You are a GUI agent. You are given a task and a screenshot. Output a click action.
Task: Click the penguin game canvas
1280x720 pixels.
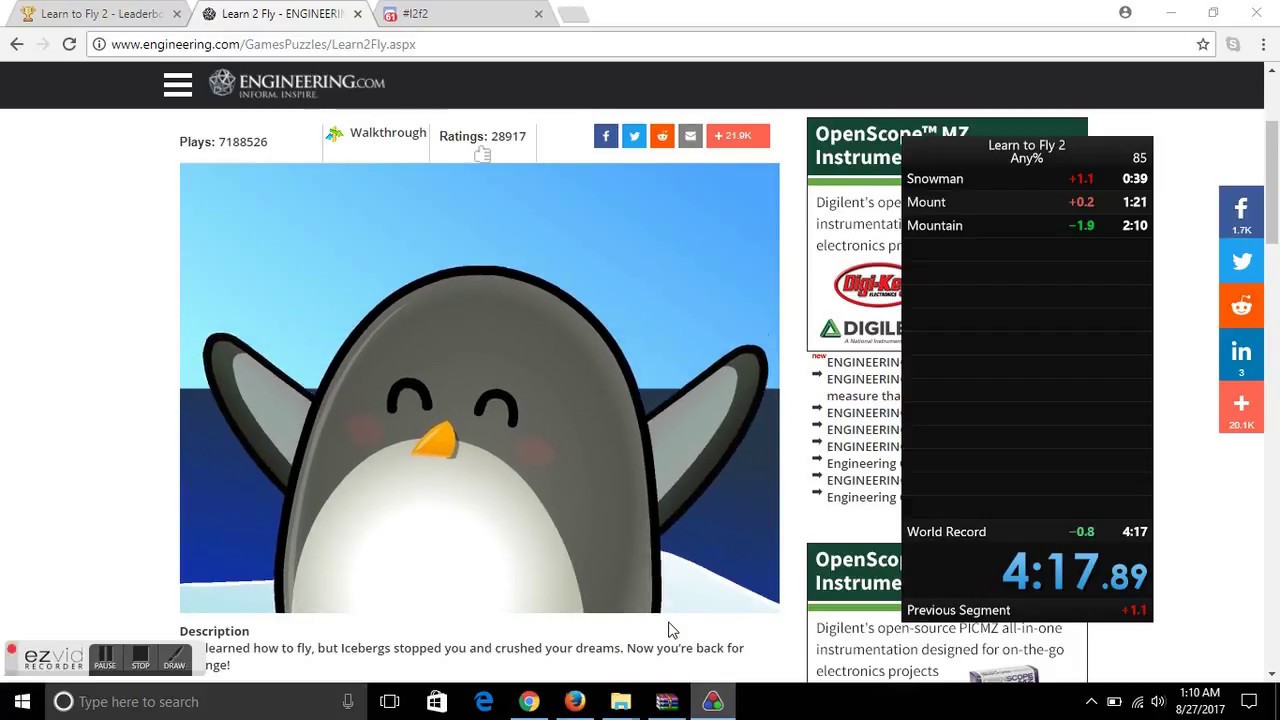[x=479, y=388]
